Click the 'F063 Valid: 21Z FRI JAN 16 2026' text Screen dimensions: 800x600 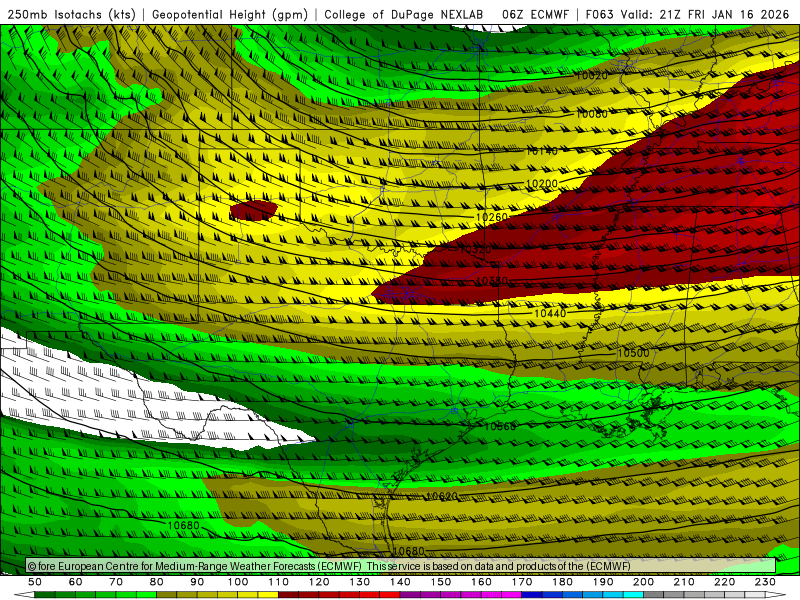tap(687, 14)
